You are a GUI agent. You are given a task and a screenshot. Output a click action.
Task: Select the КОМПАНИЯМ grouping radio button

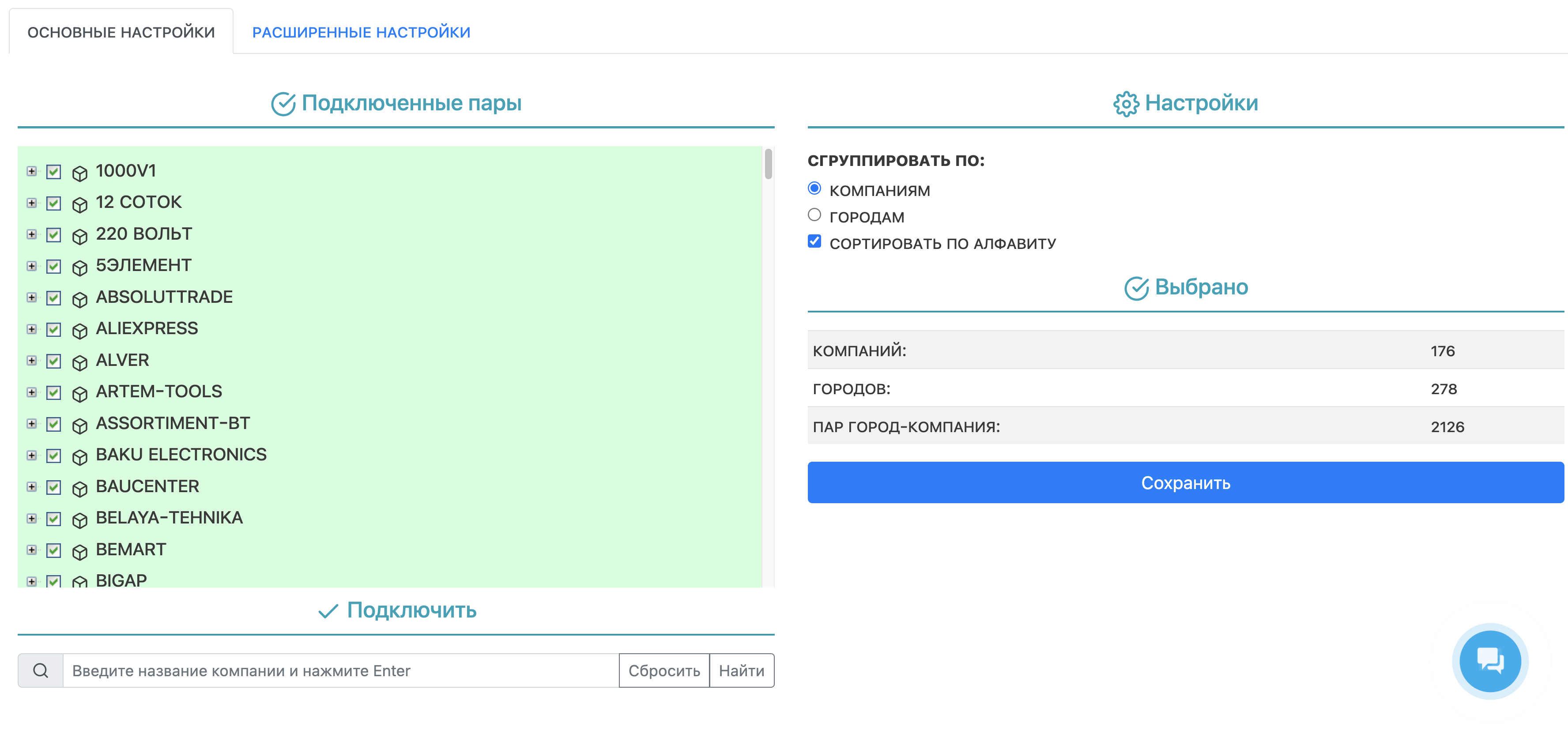(x=814, y=188)
